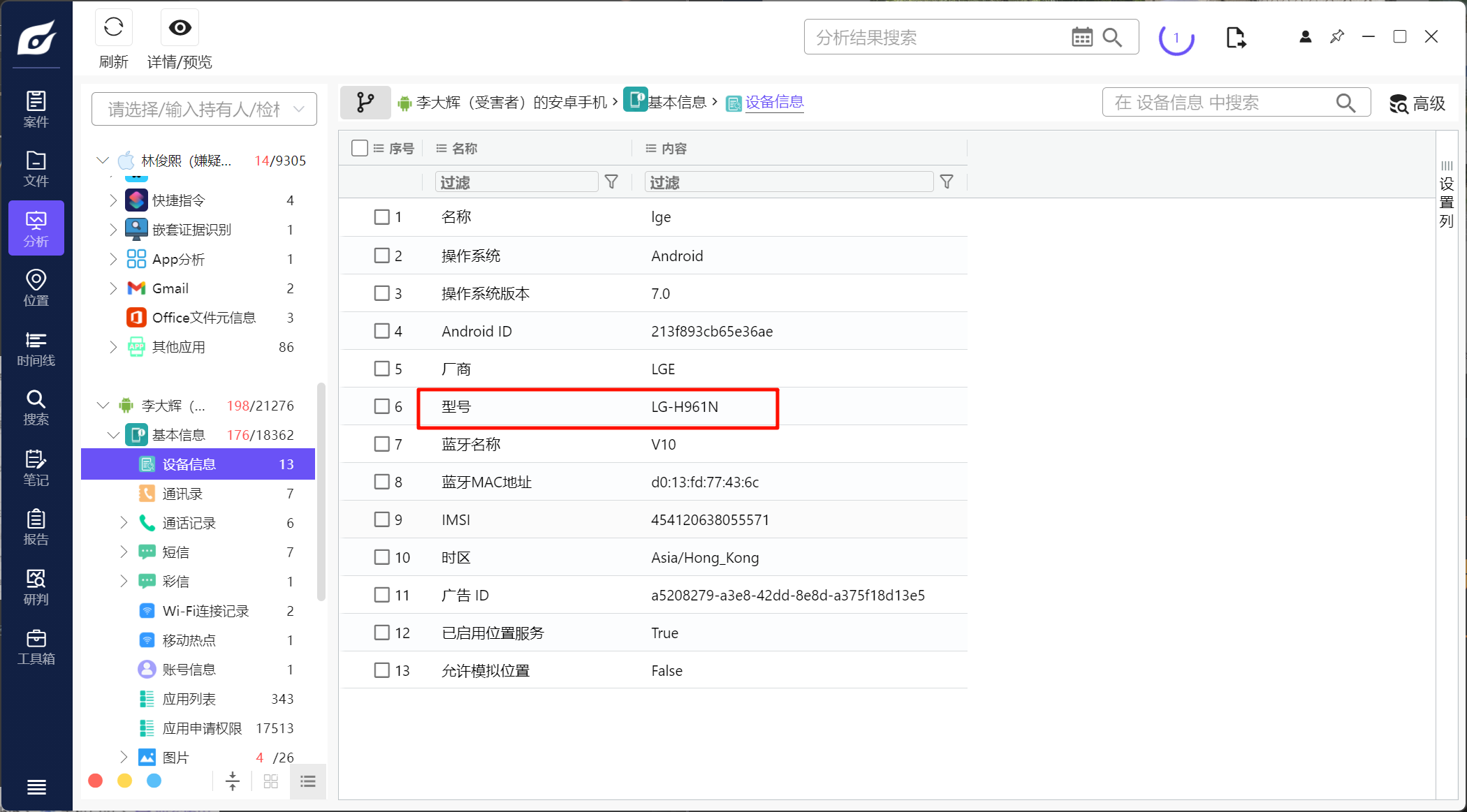
Task: Open the holder selection dropdown
Action: pos(204,109)
